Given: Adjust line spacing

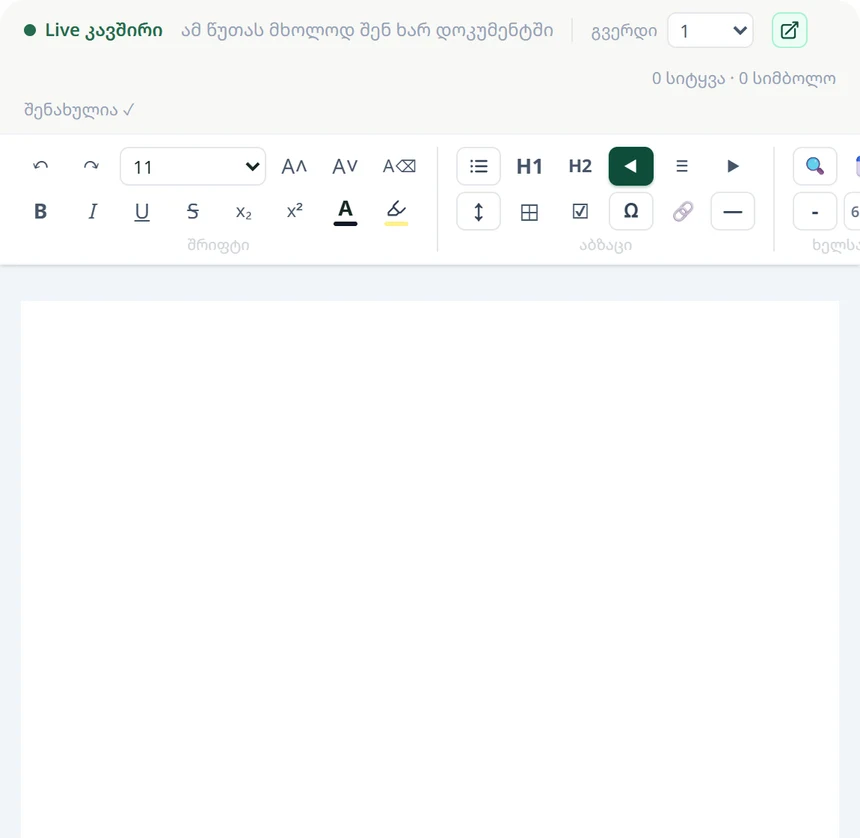Looking at the screenshot, I should pos(478,211).
